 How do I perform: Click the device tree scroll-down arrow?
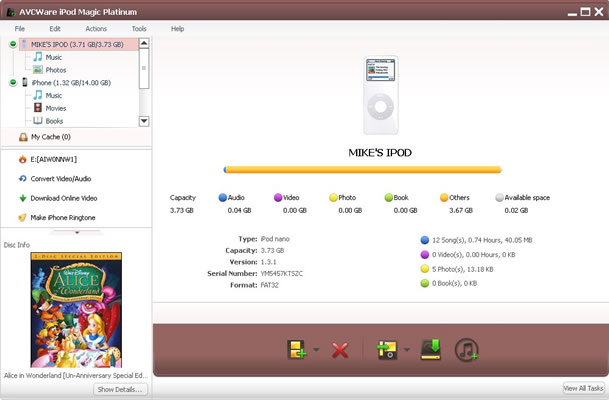click(x=144, y=121)
